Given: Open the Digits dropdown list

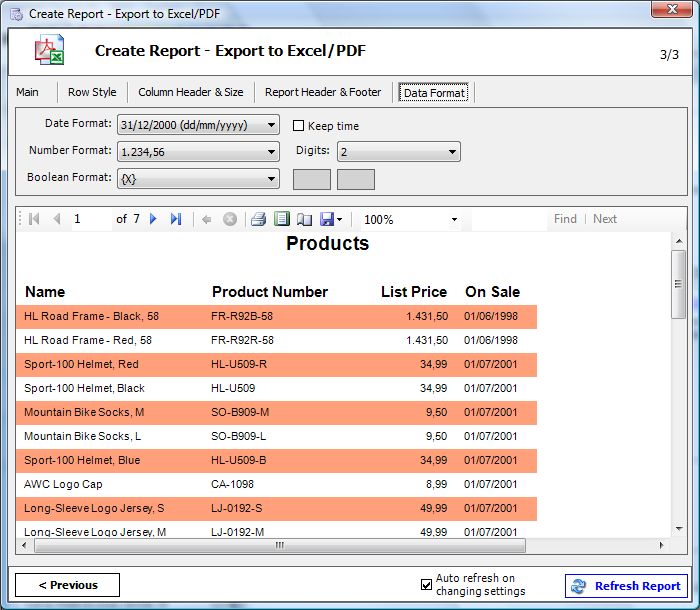Looking at the screenshot, I should [x=399, y=152].
